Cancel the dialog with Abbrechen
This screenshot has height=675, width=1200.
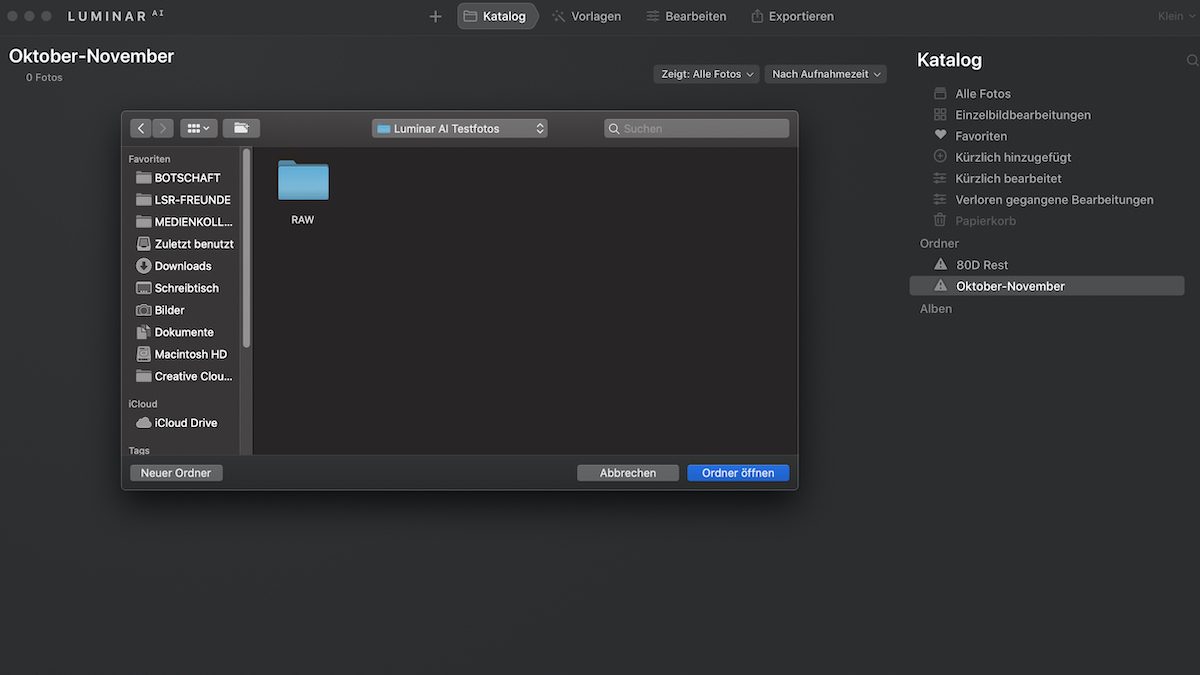(627, 473)
